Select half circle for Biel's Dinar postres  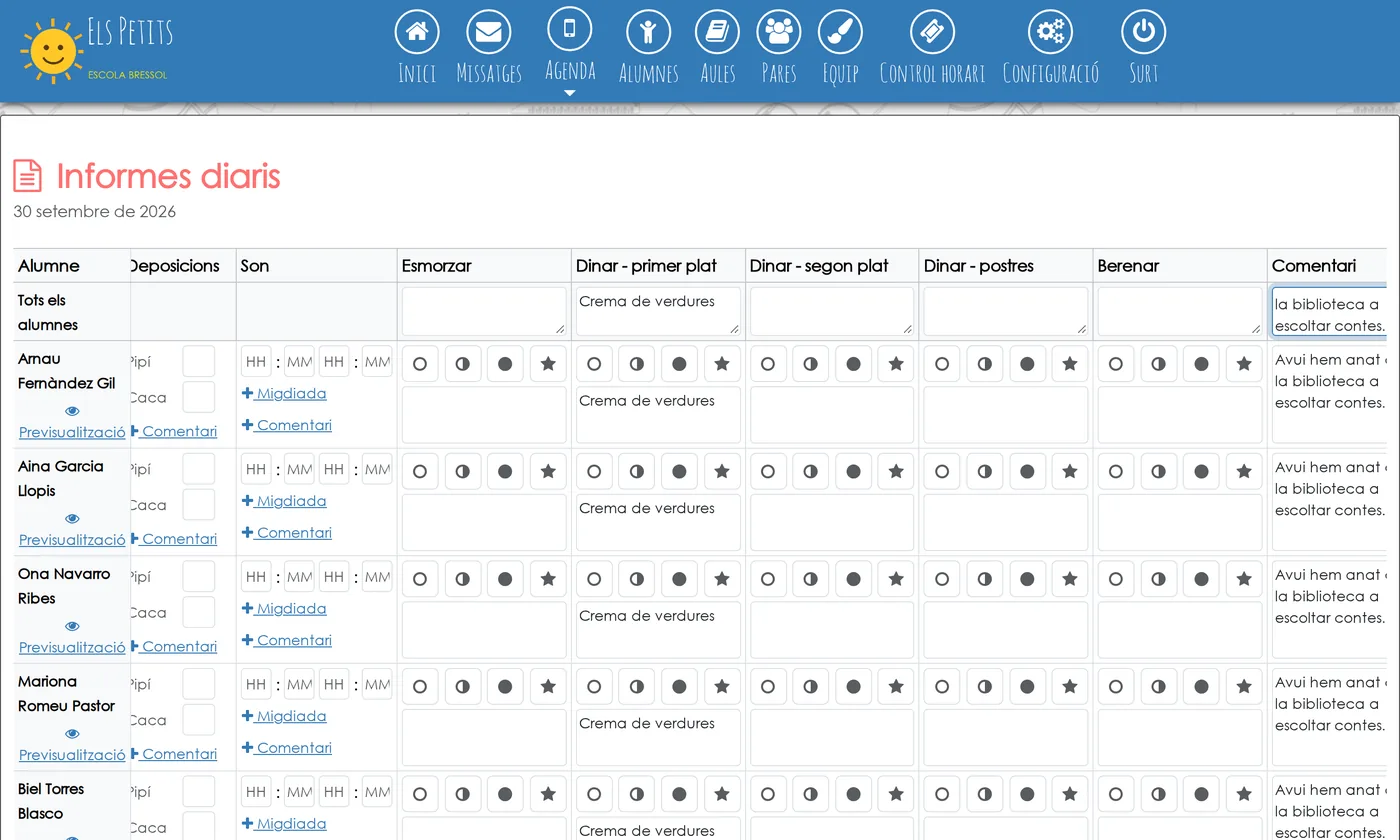[985, 794]
